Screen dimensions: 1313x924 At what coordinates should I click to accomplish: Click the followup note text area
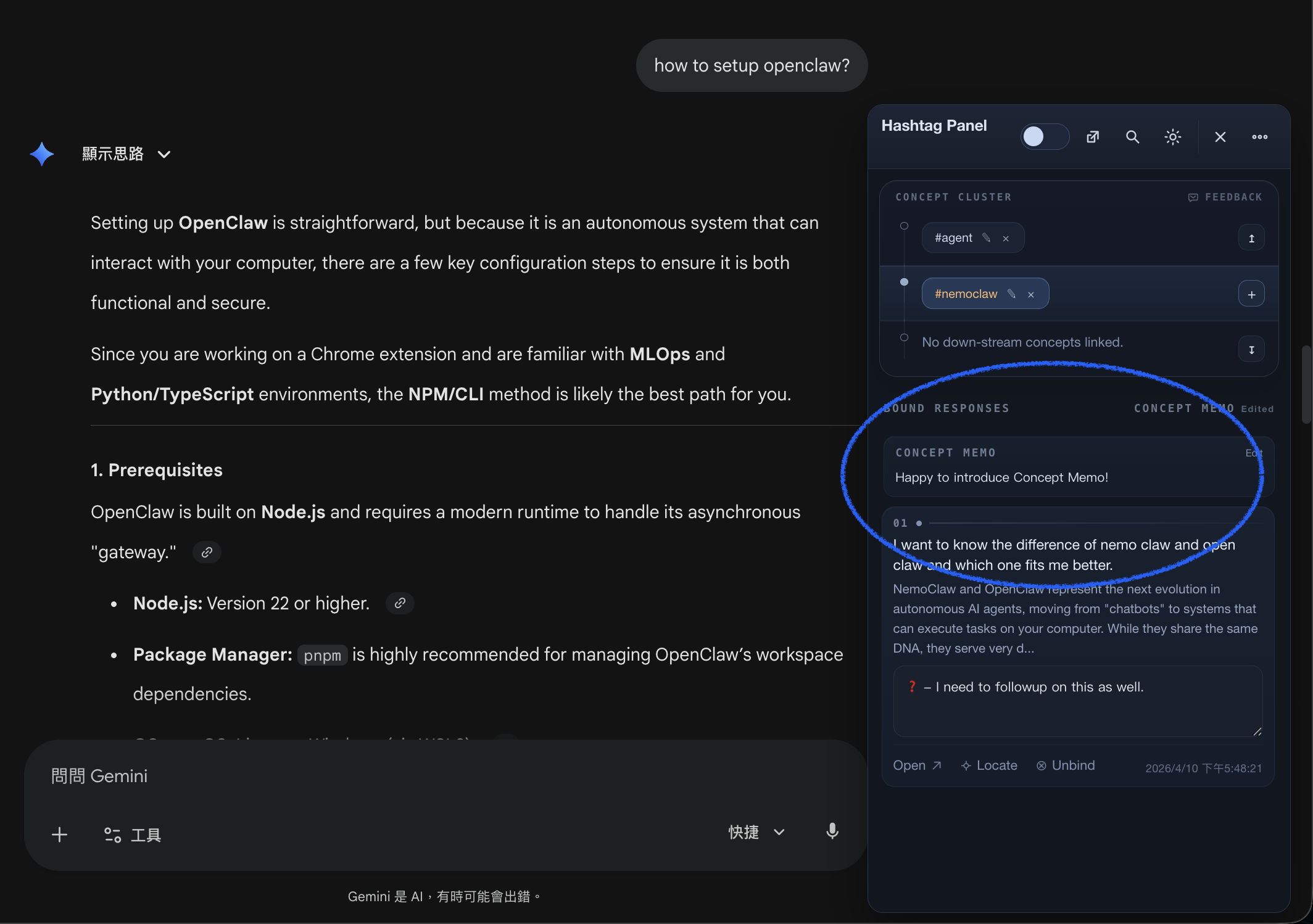click(1077, 701)
